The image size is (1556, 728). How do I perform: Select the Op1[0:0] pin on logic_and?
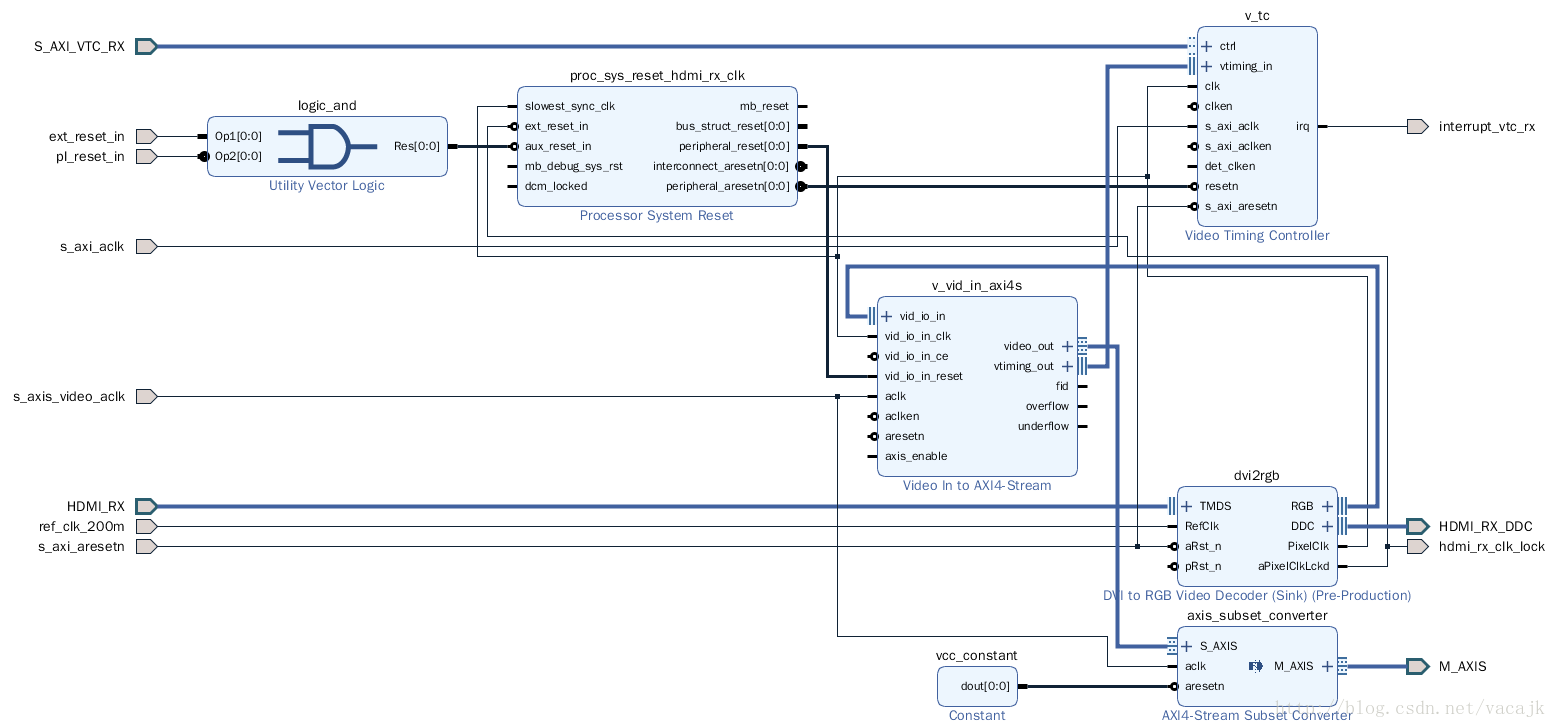(x=238, y=136)
